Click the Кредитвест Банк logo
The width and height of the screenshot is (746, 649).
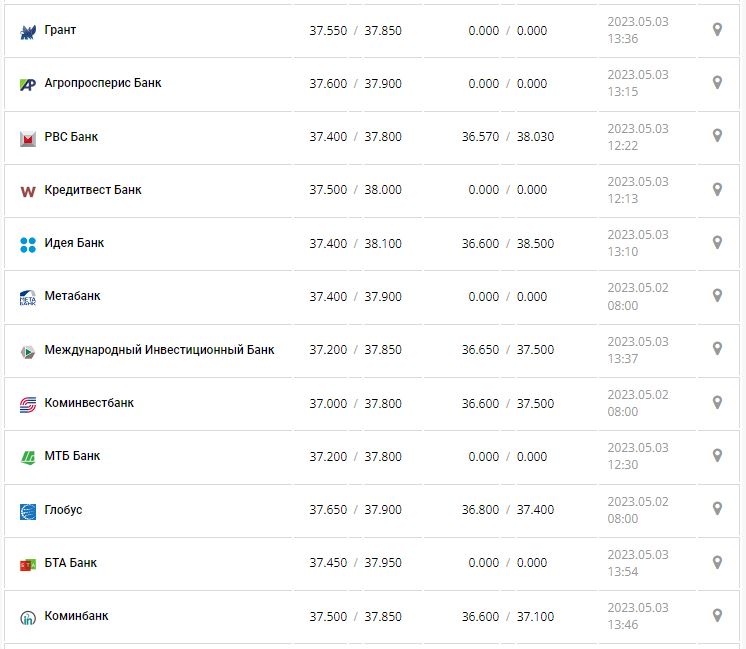[28, 191]
